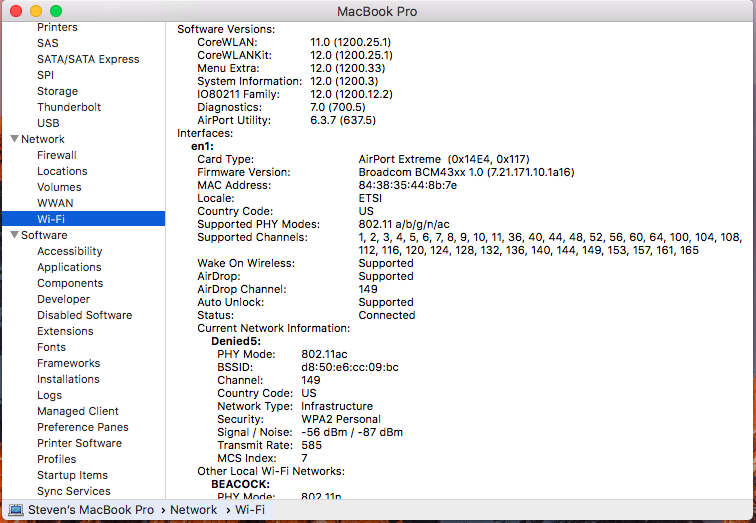Open Logs under Software
The width and height of the screenshot is (756, 523).
[50, 395]
